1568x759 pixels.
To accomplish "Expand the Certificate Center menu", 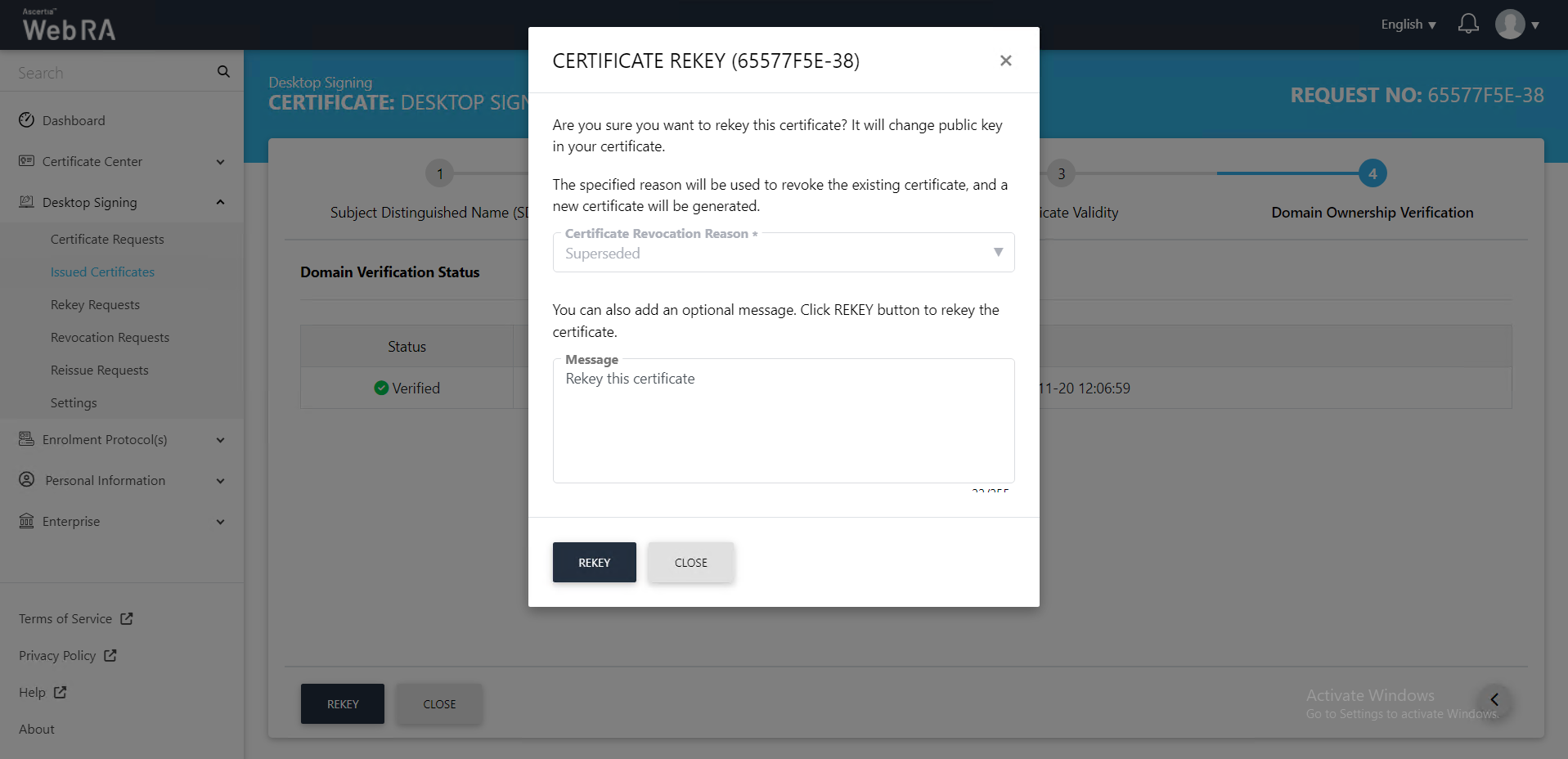I will (220, 162).
